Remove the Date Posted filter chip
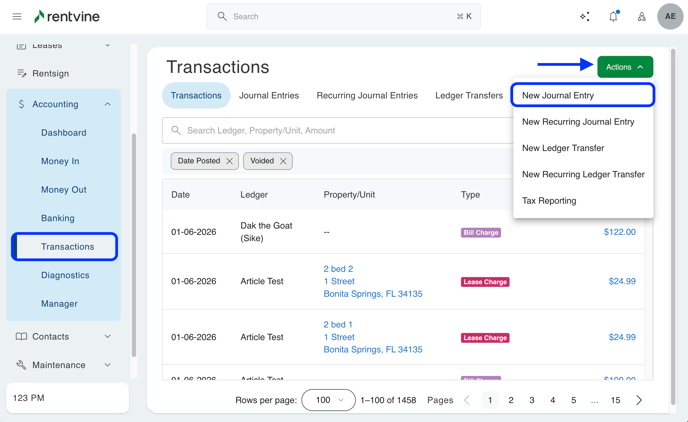688x422 pixels. point(230,161)
